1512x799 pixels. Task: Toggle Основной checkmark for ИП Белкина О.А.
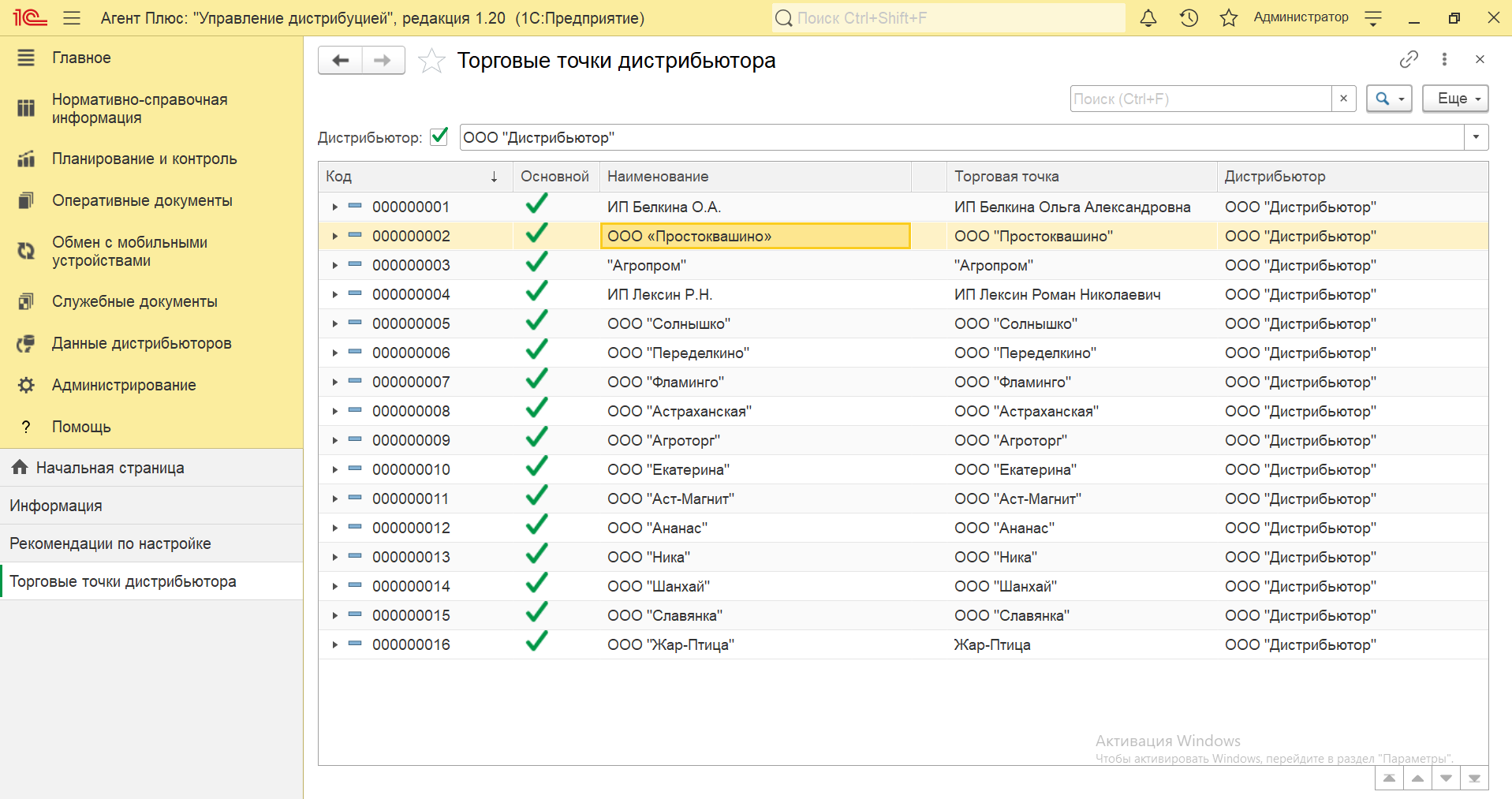click(536, 205)
